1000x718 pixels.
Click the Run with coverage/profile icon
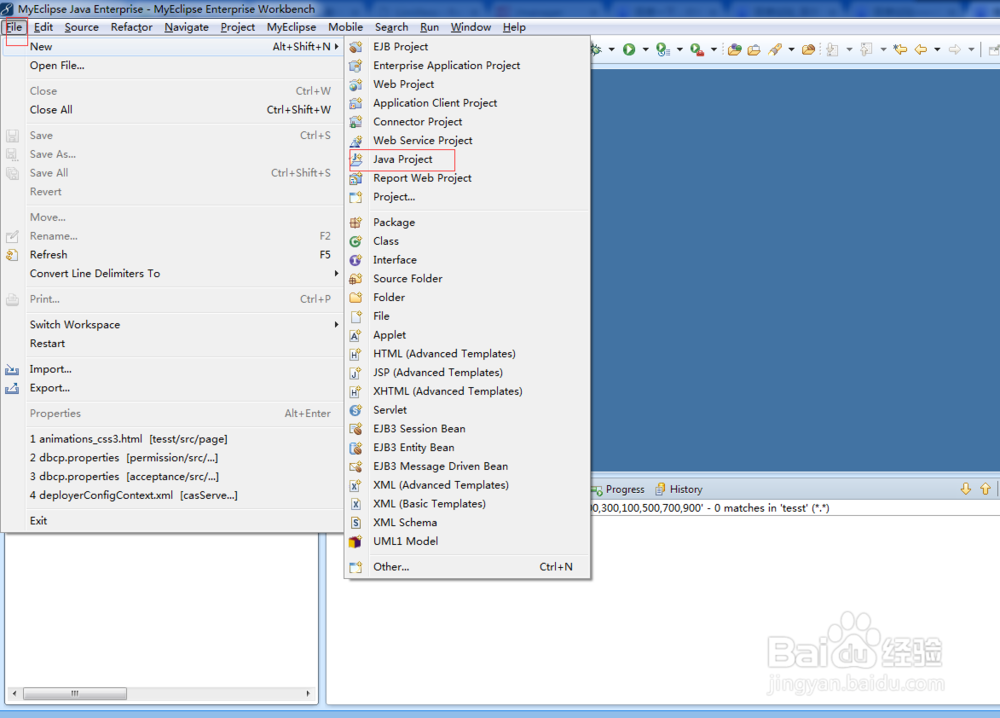click(663, 49)
